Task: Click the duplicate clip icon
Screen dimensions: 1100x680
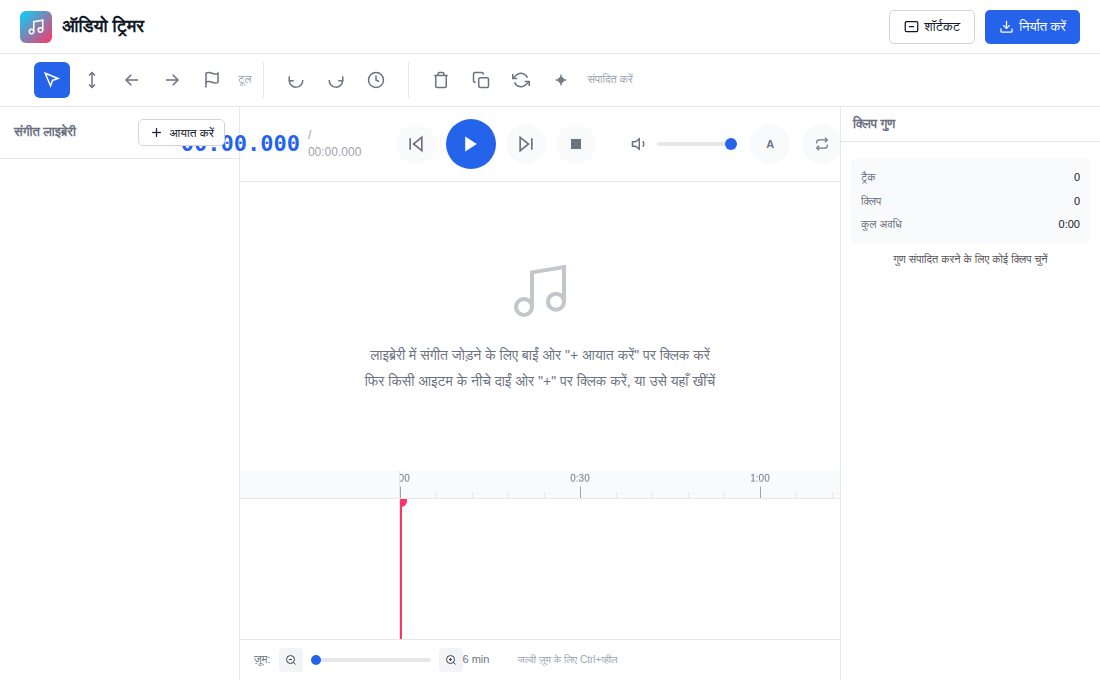Action: pos(481,80)
